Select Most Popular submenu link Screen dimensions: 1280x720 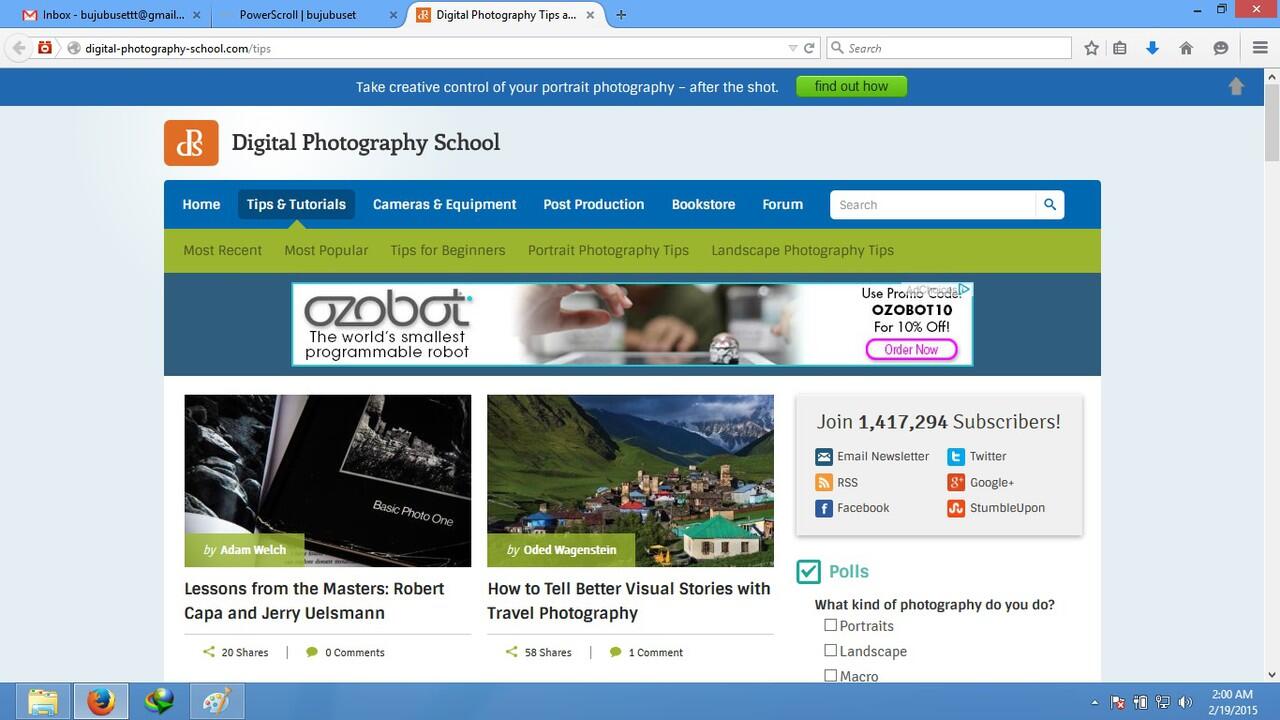pyautogui.click(x=326, y=250)
